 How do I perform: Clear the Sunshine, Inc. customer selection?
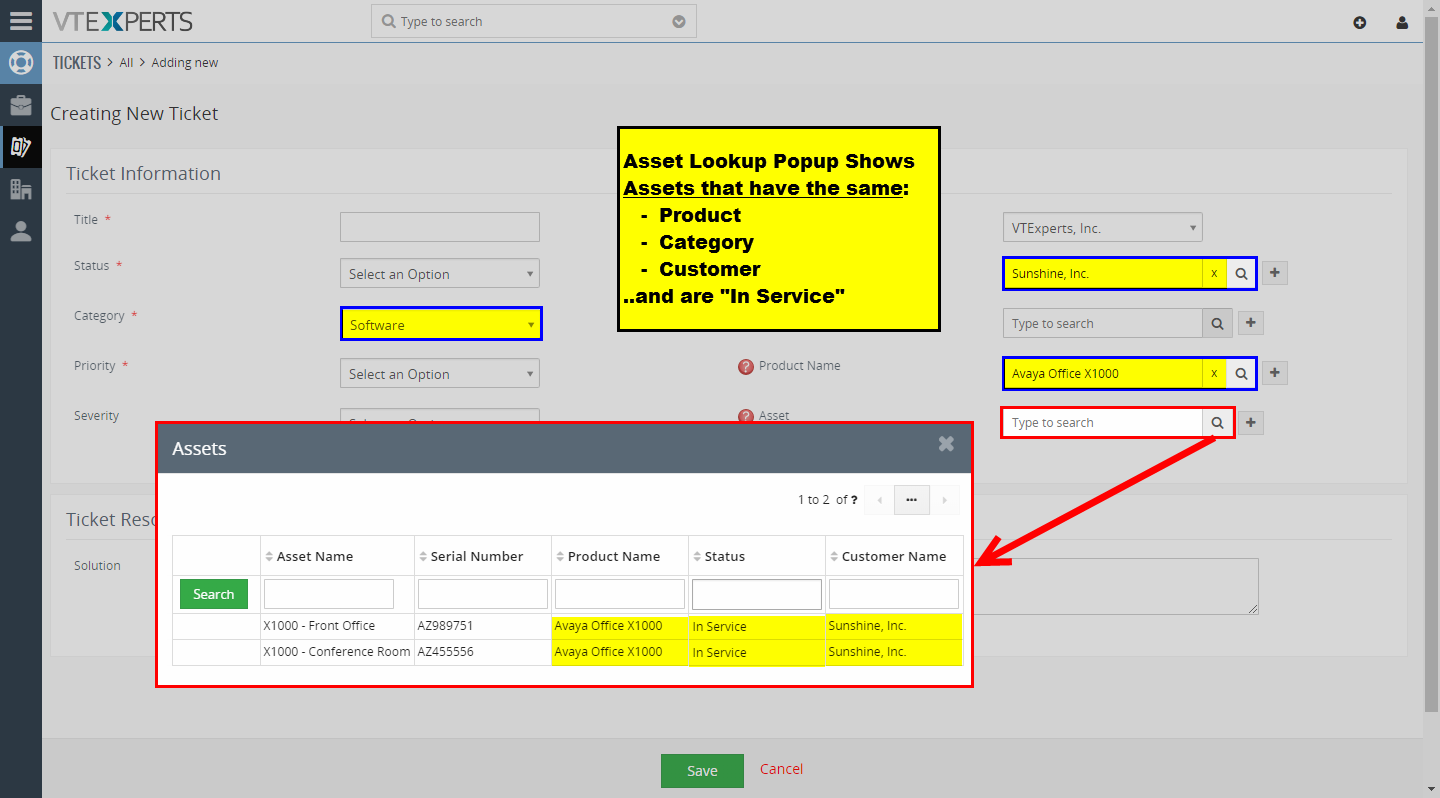click(x=1214, y=273)
